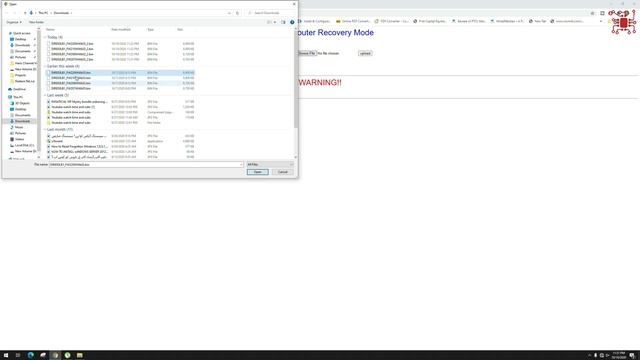Viewport: 640px width, 360px height.
Task: Collapse the Earlier this week group
Action: coord(45,66)
